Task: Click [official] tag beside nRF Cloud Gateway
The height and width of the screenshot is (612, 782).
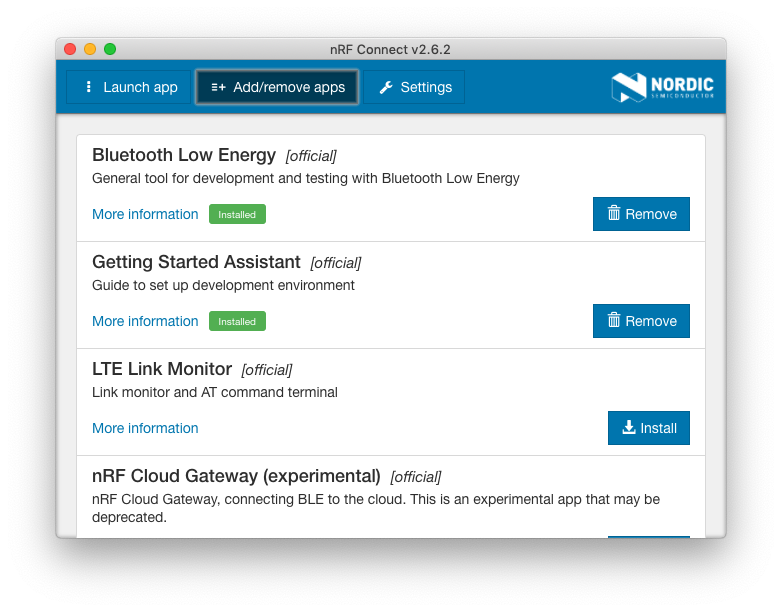Action: coord(416,477)
